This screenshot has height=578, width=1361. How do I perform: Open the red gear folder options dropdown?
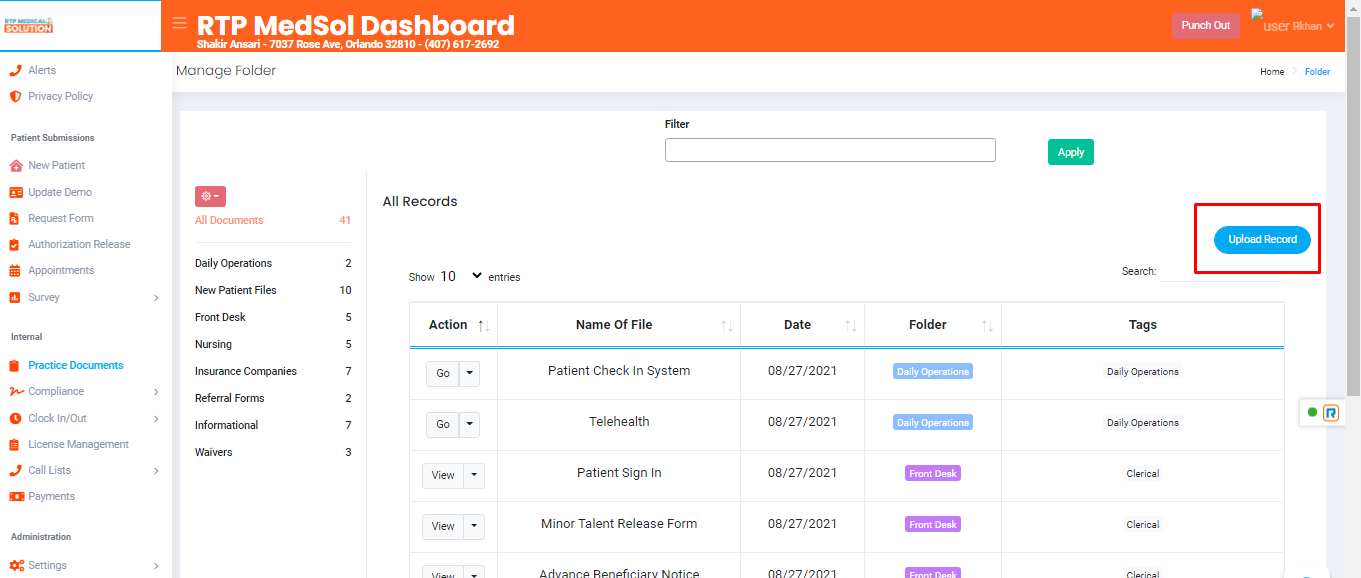coord(210,196)
